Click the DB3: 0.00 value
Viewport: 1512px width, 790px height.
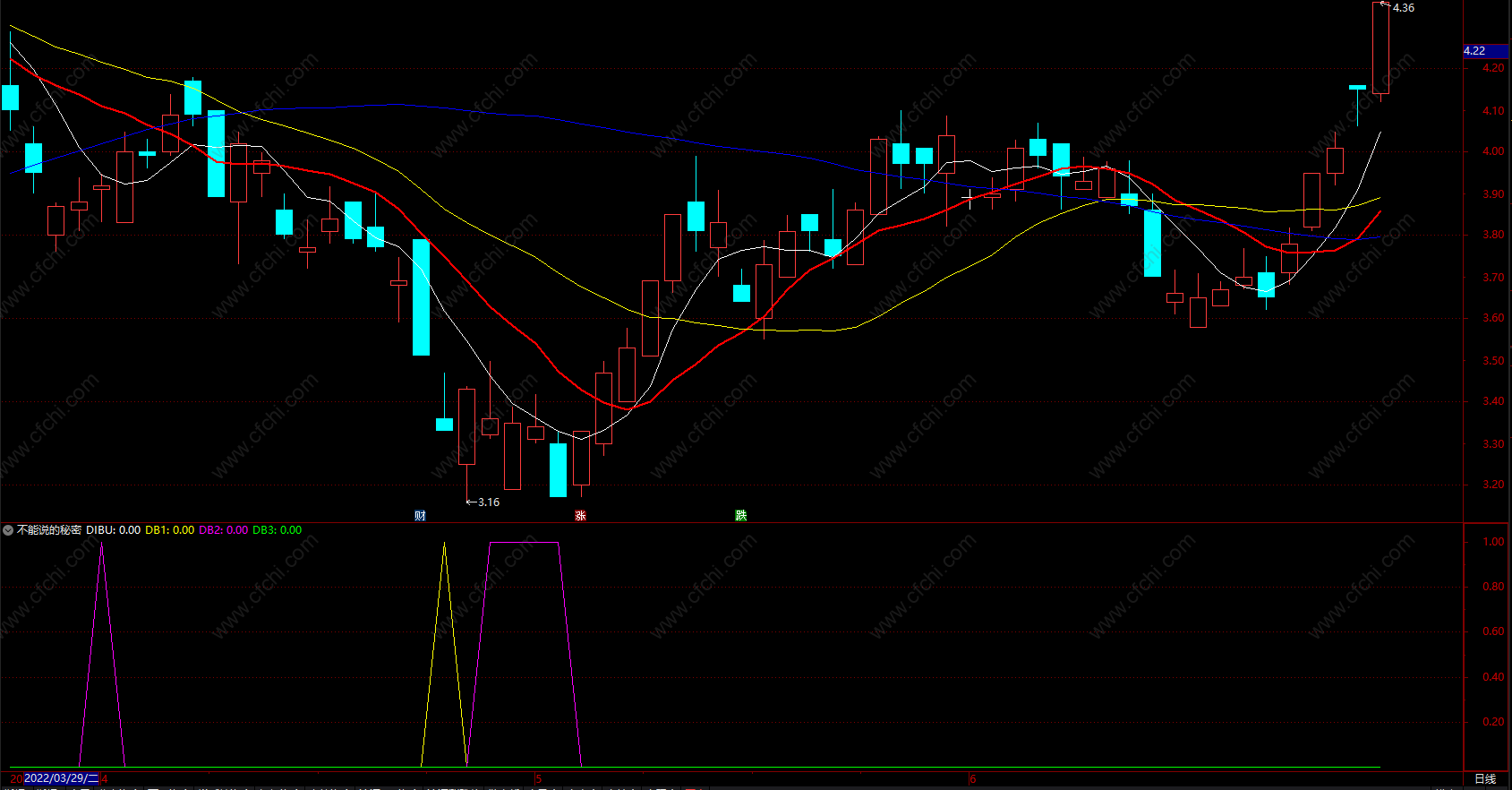click(x=278, y=530)
